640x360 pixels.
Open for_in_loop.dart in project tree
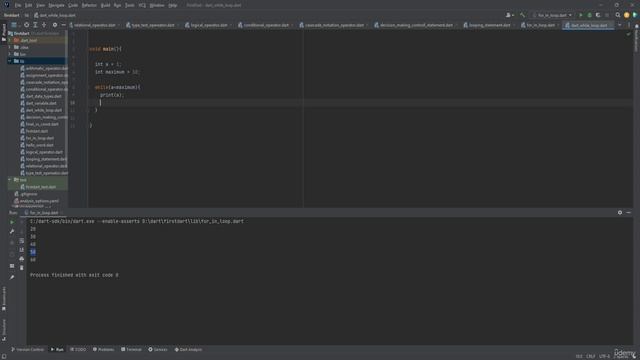click(x=40, y=138)
